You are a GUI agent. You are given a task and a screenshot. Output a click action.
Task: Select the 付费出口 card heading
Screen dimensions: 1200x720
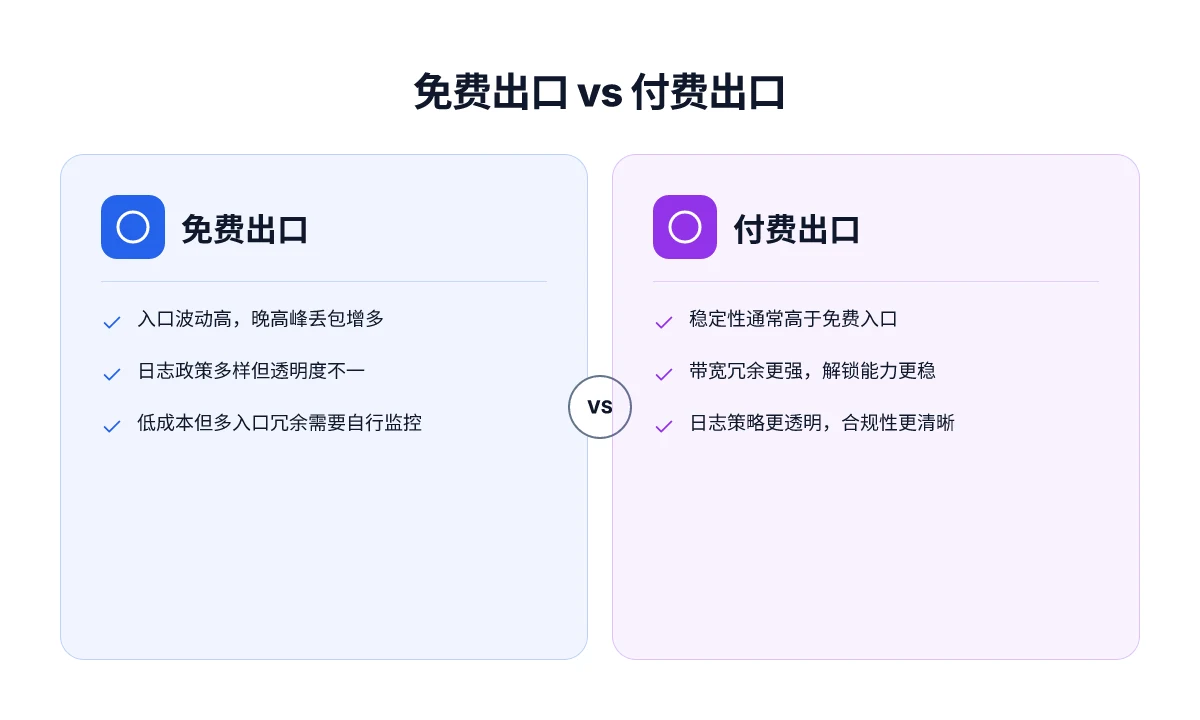pyautogui.click(x=797, y=229)
